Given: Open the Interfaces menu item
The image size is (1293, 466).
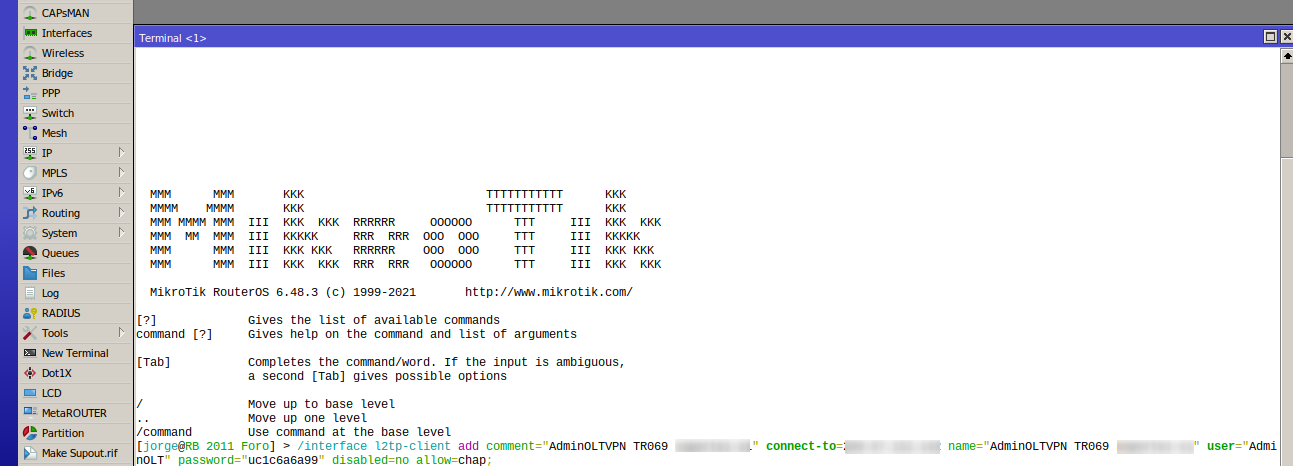Looking at the screenshot, I should (66, 33).
